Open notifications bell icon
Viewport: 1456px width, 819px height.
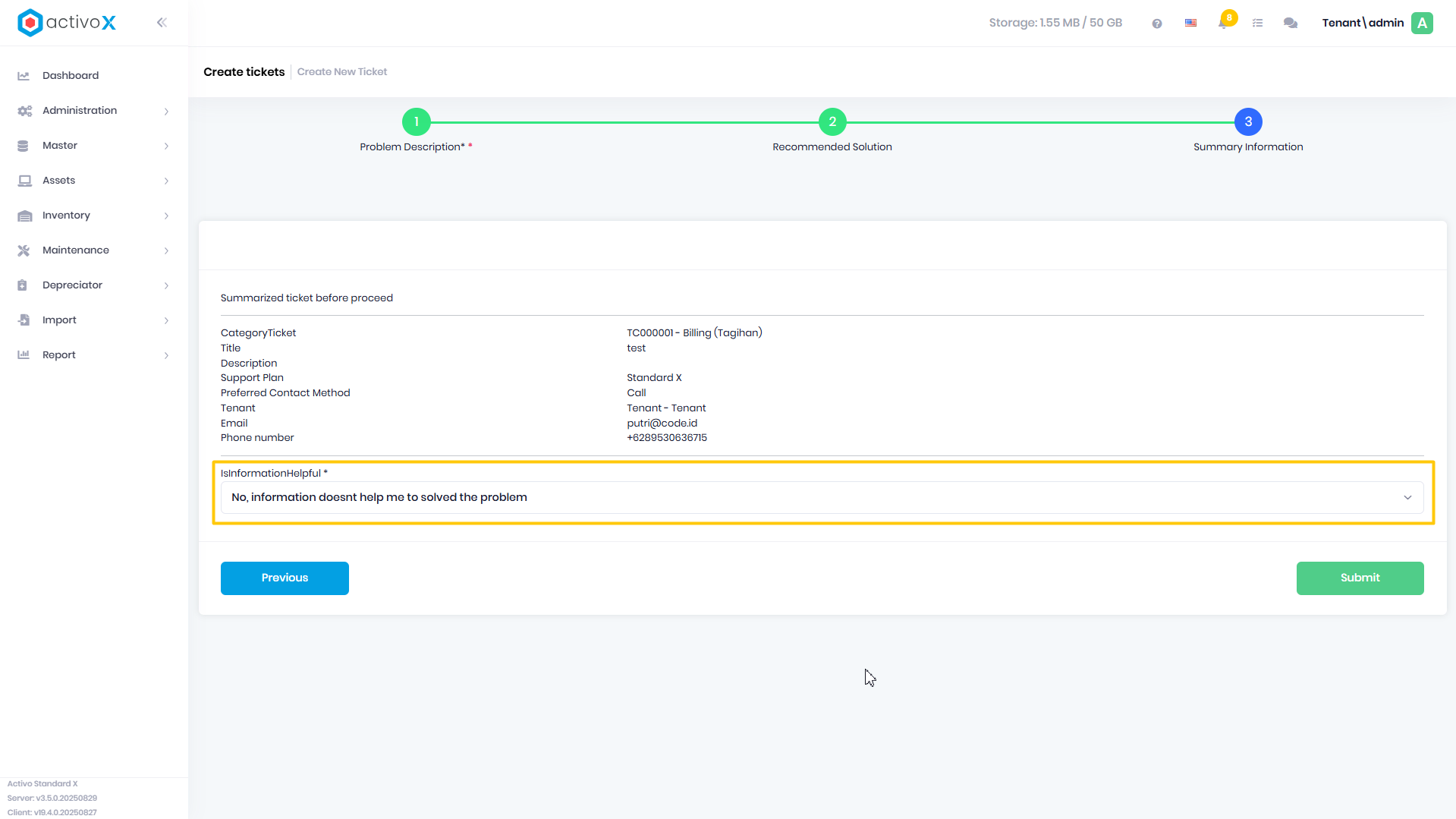point(1224,23)
